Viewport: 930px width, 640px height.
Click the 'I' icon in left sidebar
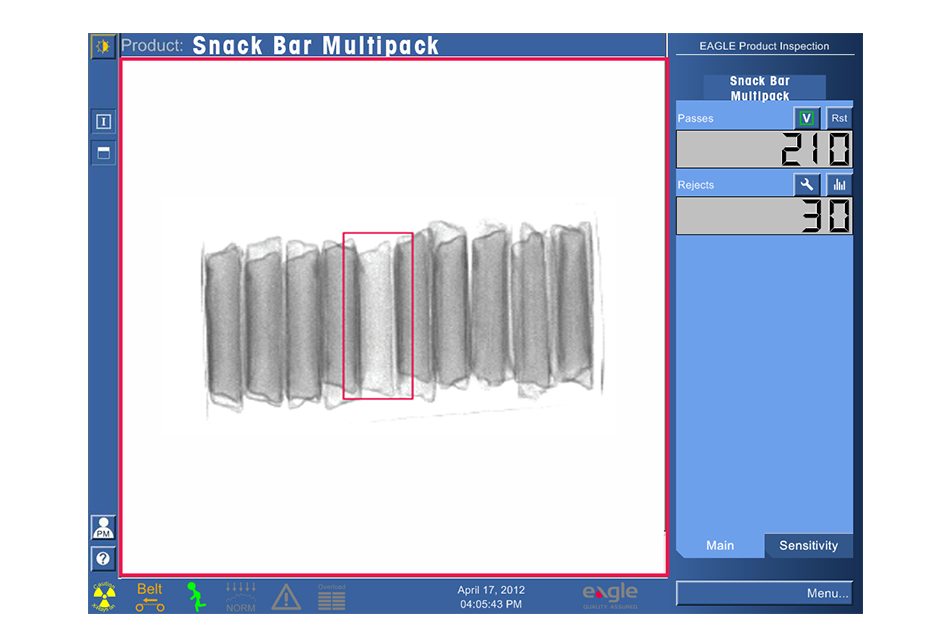pos(104,121)
